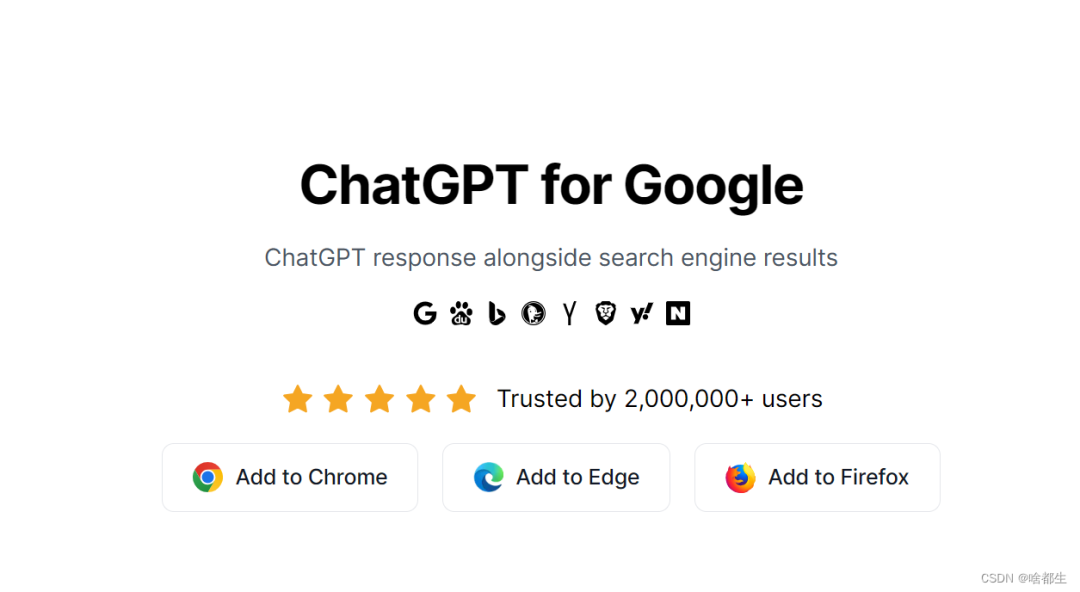Click the Add to Firefox button
This screenshot has width=1080, height=592.
pos(817,478)
